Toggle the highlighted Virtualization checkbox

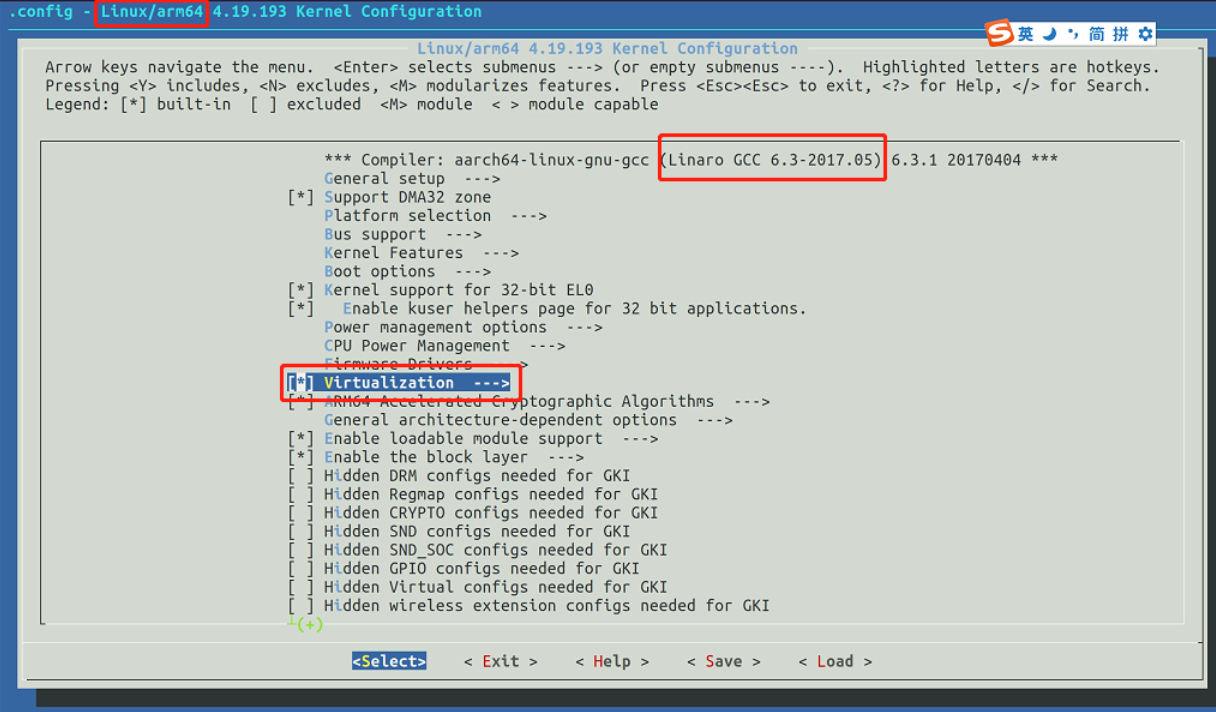pyautogui.click(x=301, y=383)
